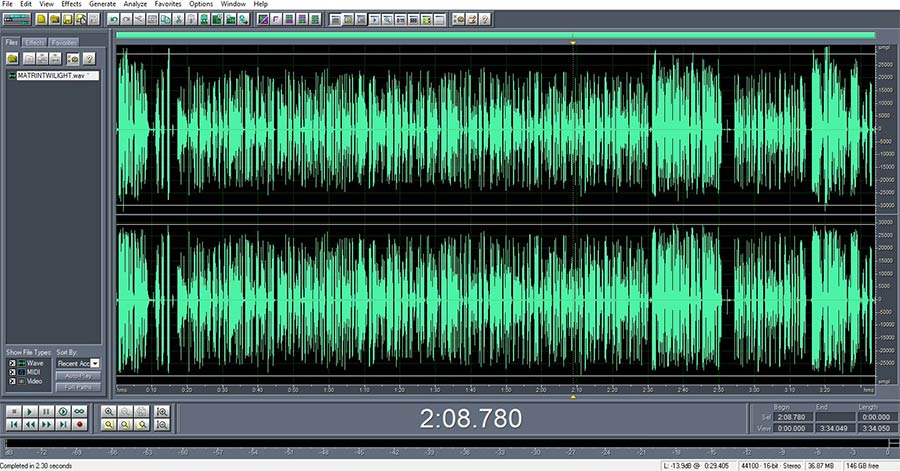Jump to the beginning with Go to Start
This screenshot has width=900, height=471.
click(14, 425)
